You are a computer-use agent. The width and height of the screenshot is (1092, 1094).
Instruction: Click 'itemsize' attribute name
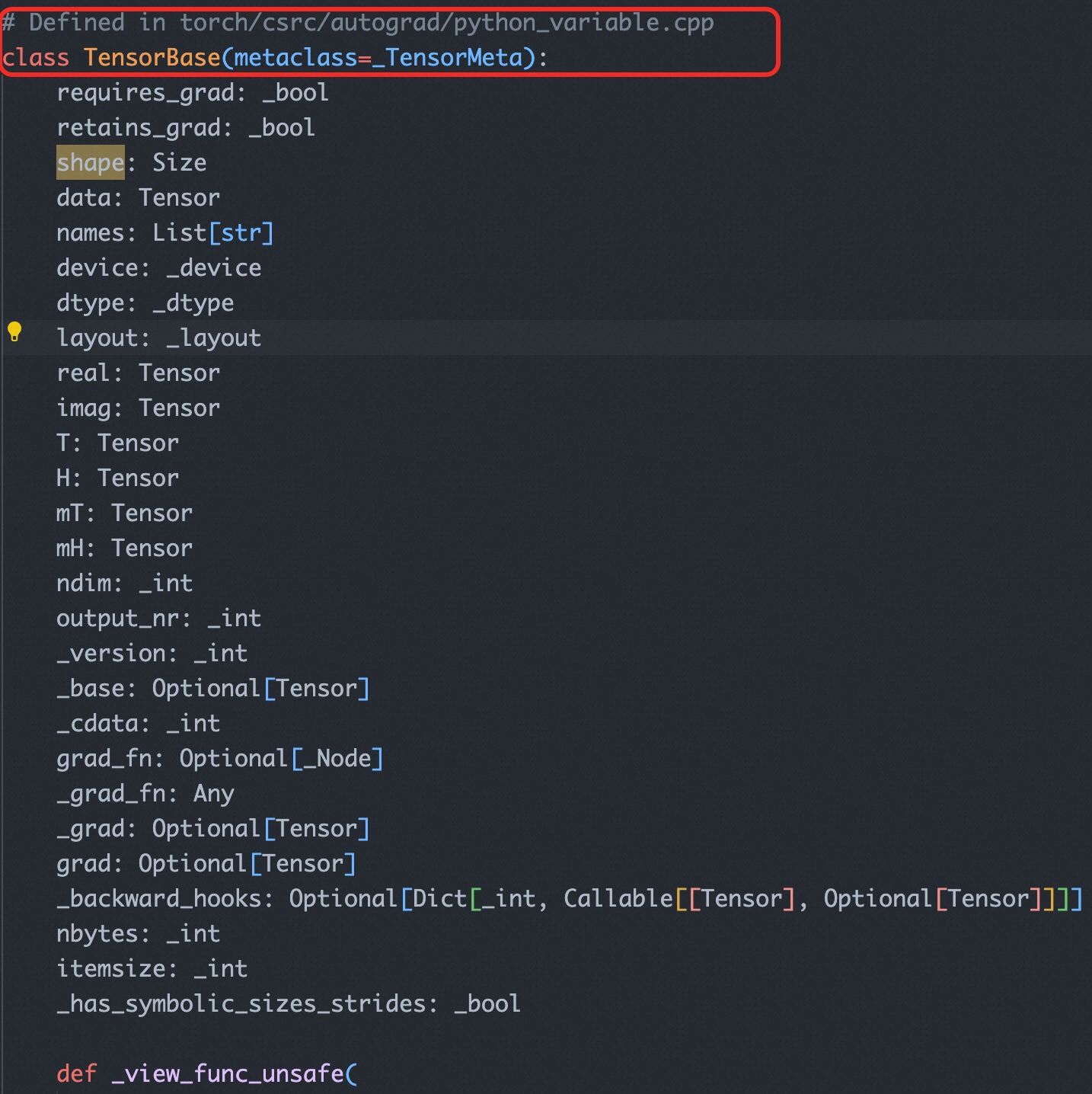110,969
